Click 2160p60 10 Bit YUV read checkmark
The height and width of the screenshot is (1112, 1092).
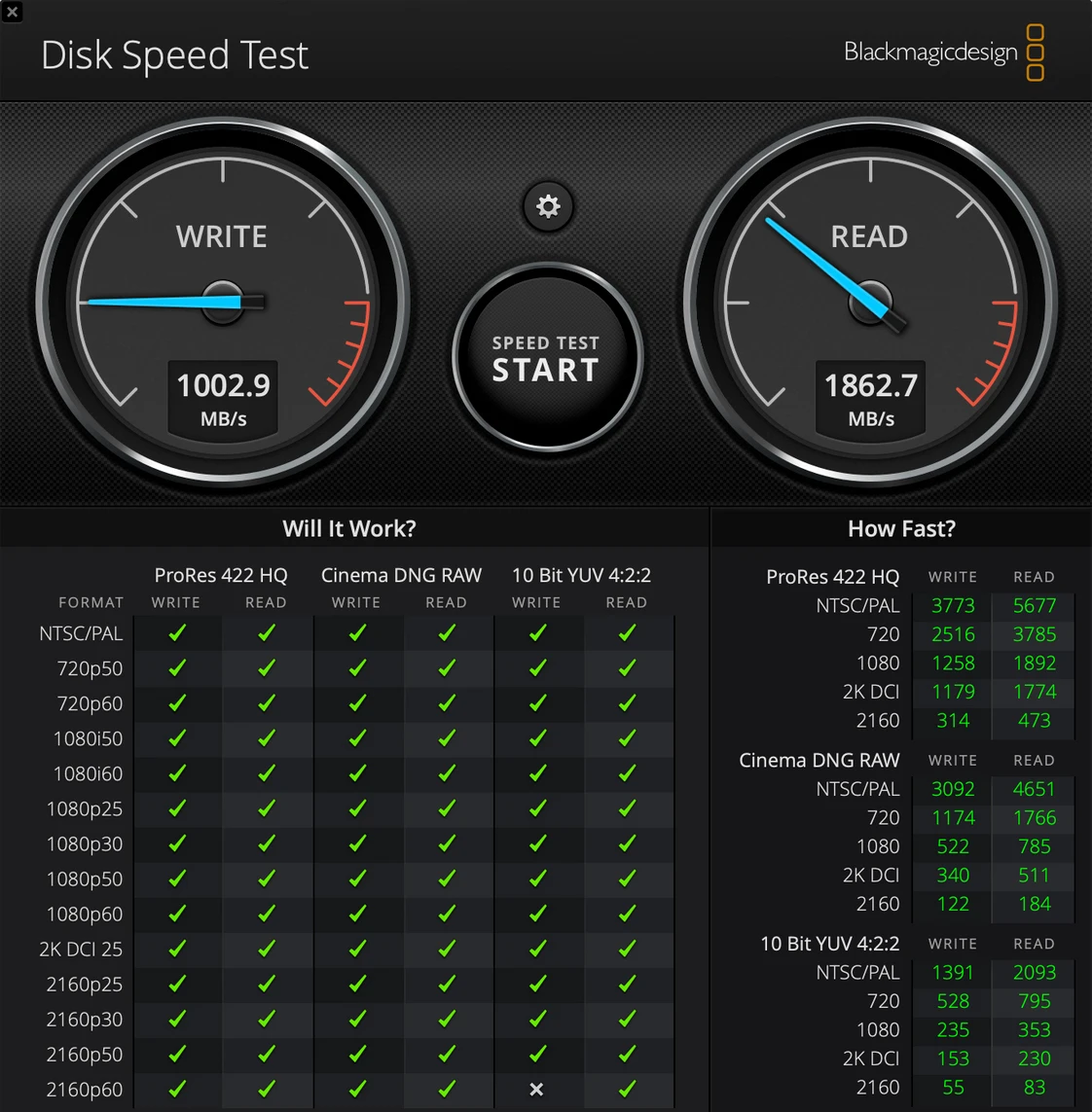pos(627,1090)
